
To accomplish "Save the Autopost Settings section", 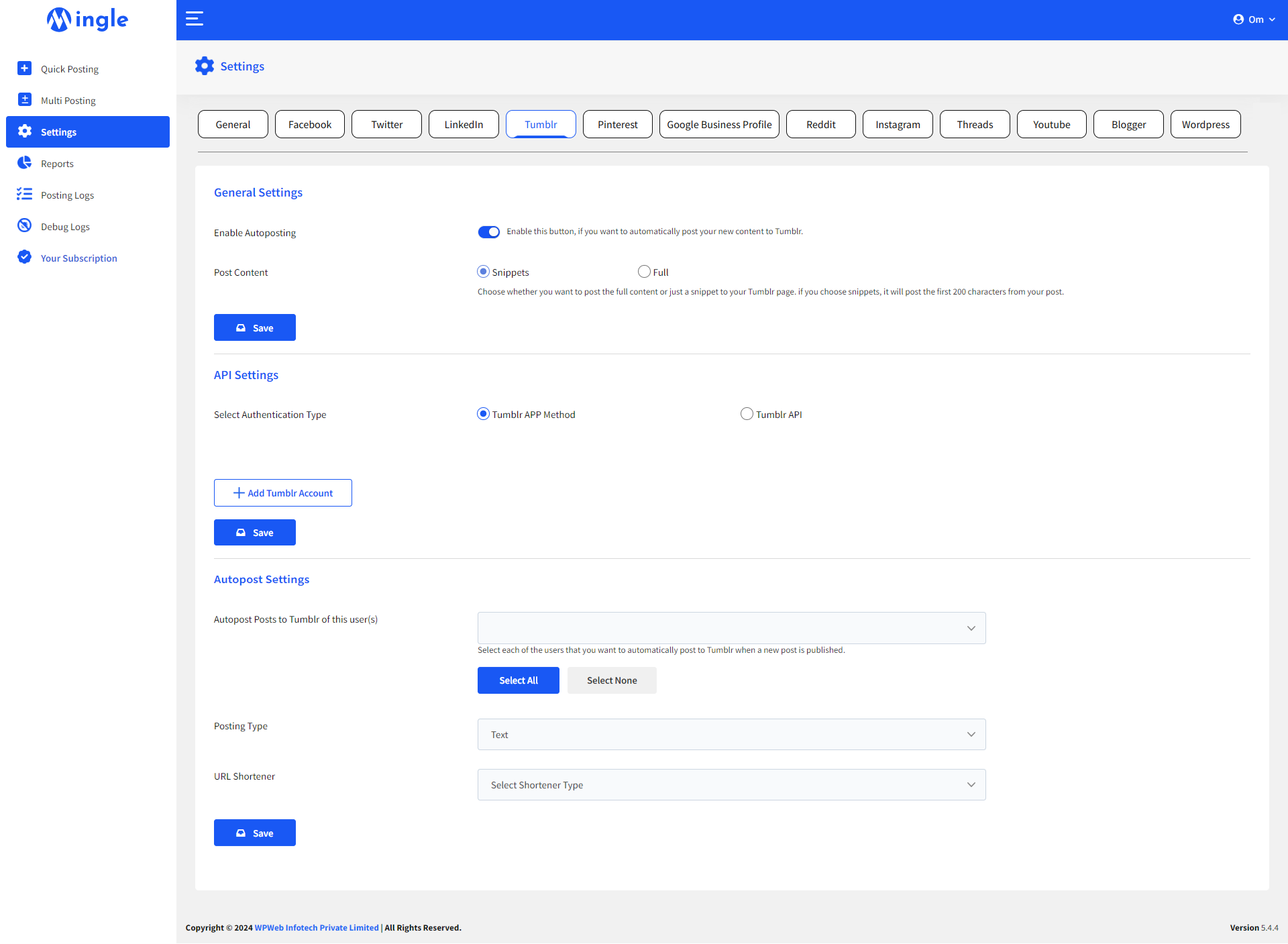I will tap(255, 833).
